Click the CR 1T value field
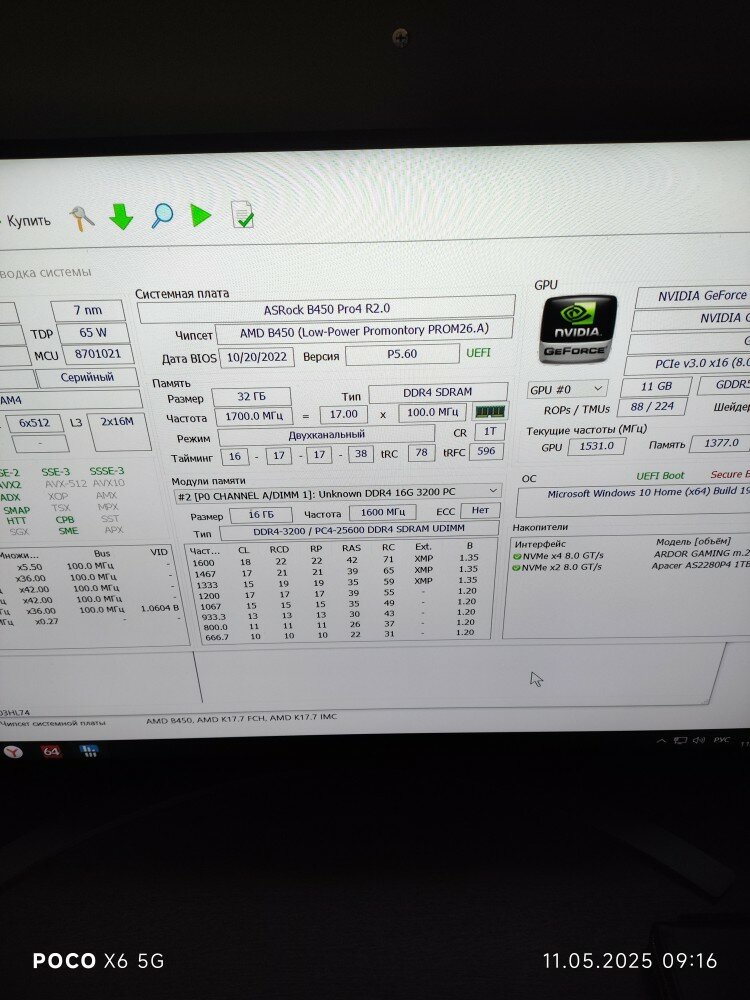This screenshot has width=750, height=1000. tap(490, 431)
